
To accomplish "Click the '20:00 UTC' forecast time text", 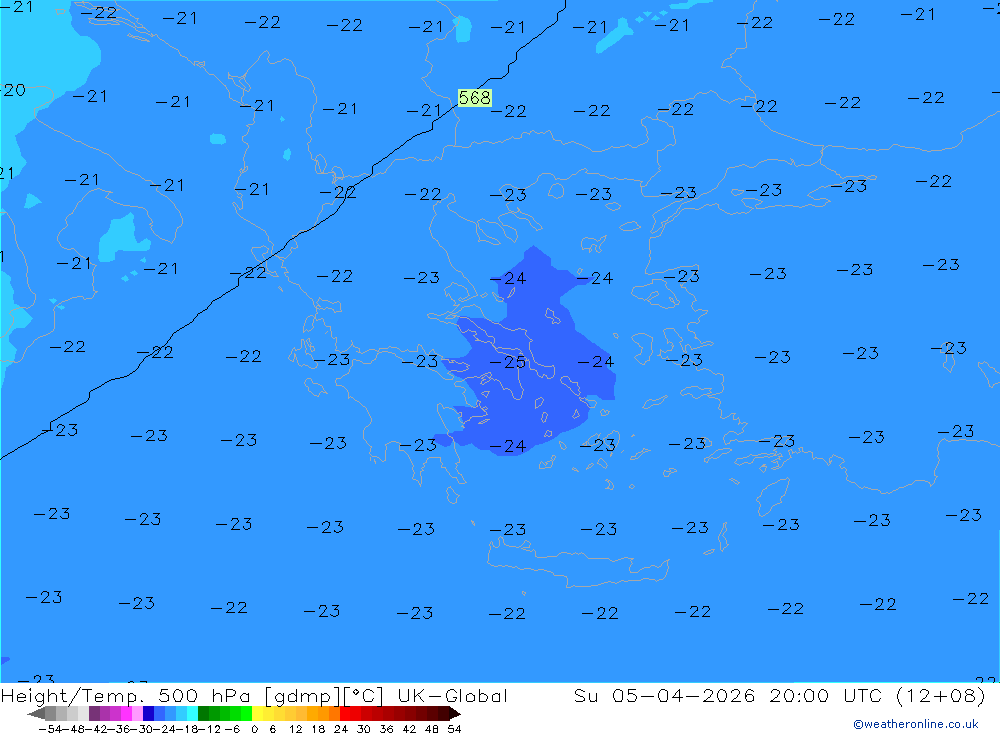I will (825, 695).
